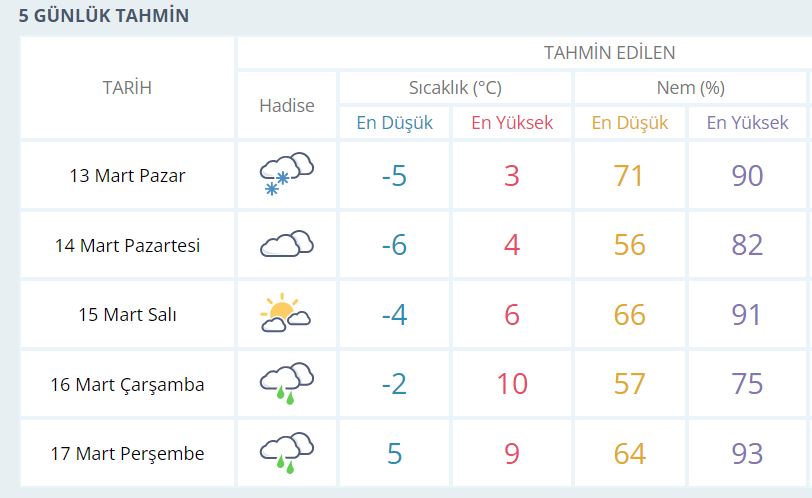Viewport: 812px width, 498px height.
Task: Select the 17 Mart Perşembe date cell
Action: (x=127, y=453)
